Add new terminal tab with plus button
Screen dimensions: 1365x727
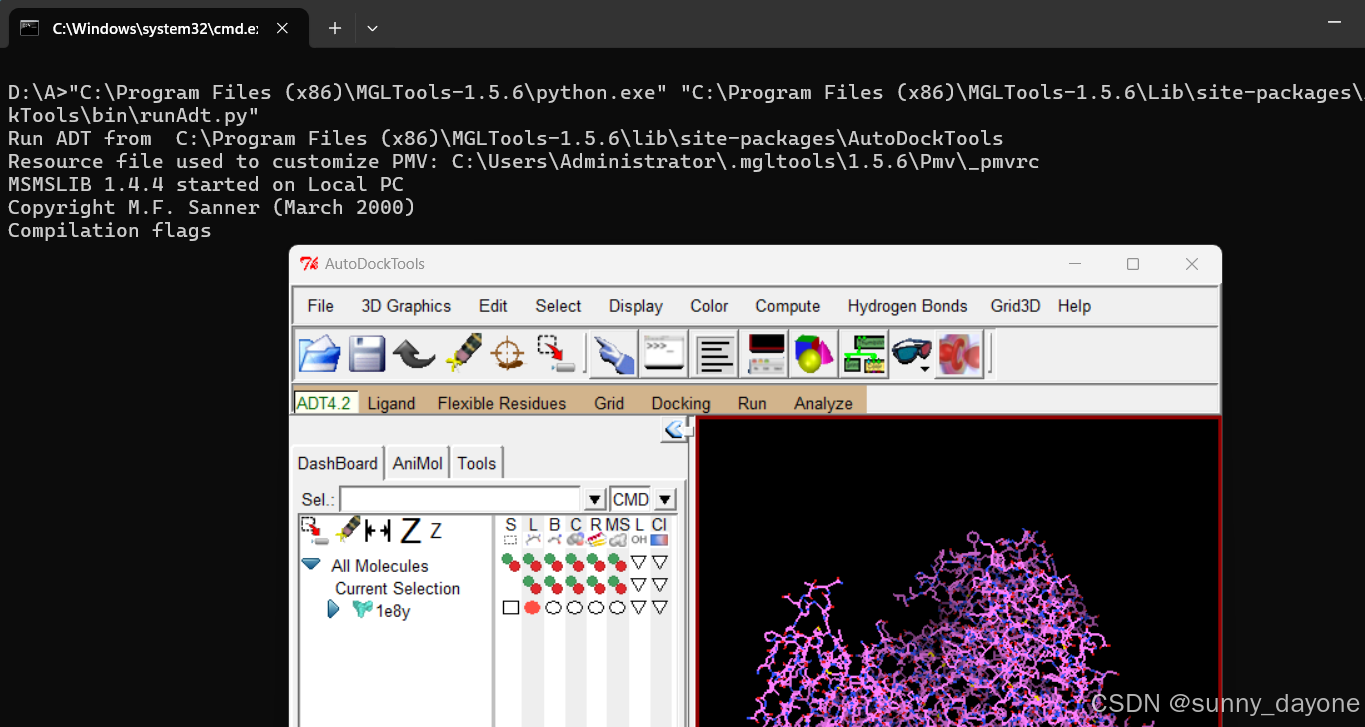click(335, 28)
